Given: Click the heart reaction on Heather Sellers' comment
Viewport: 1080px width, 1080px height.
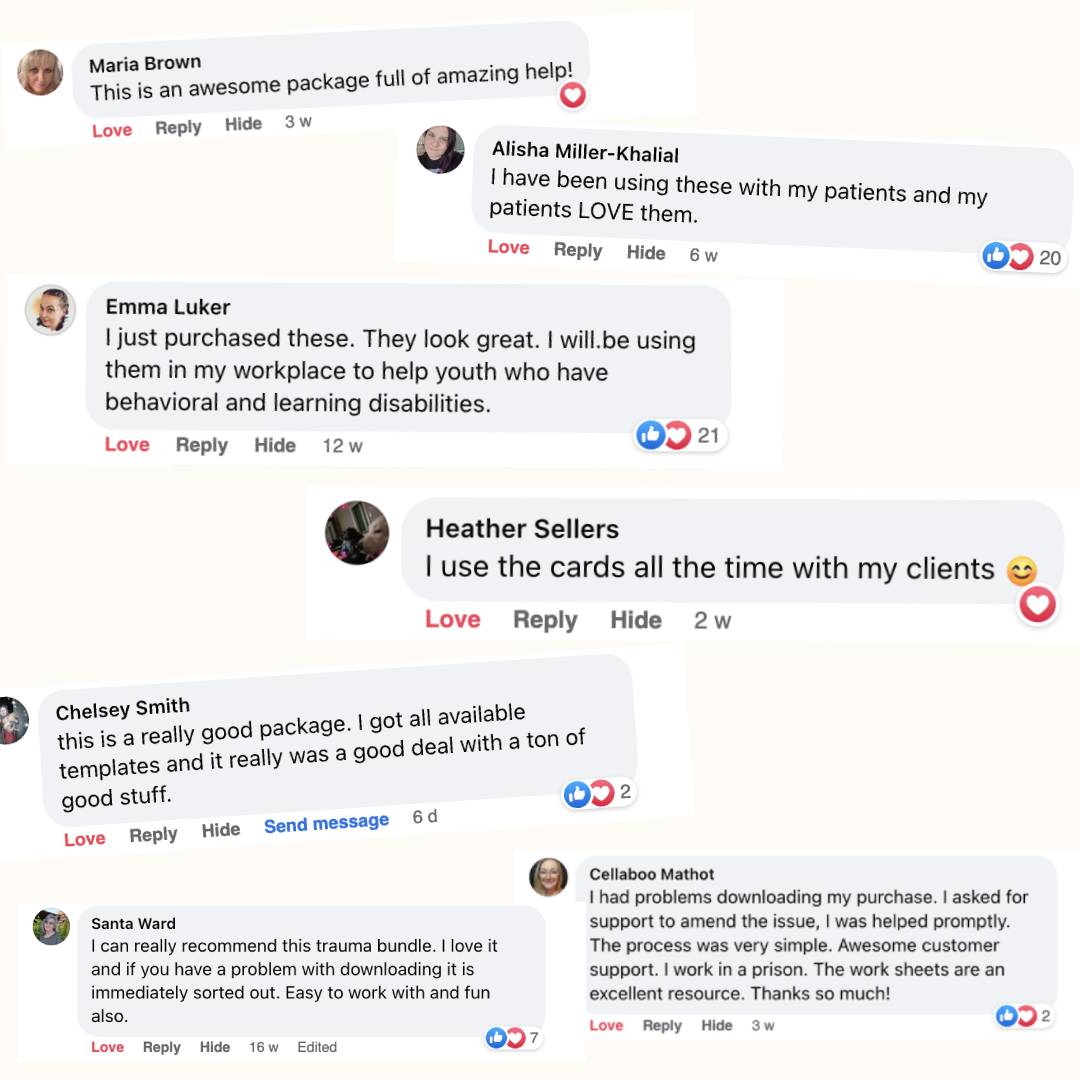Looking at the screenshot, I should click(x=1037, y=604).
